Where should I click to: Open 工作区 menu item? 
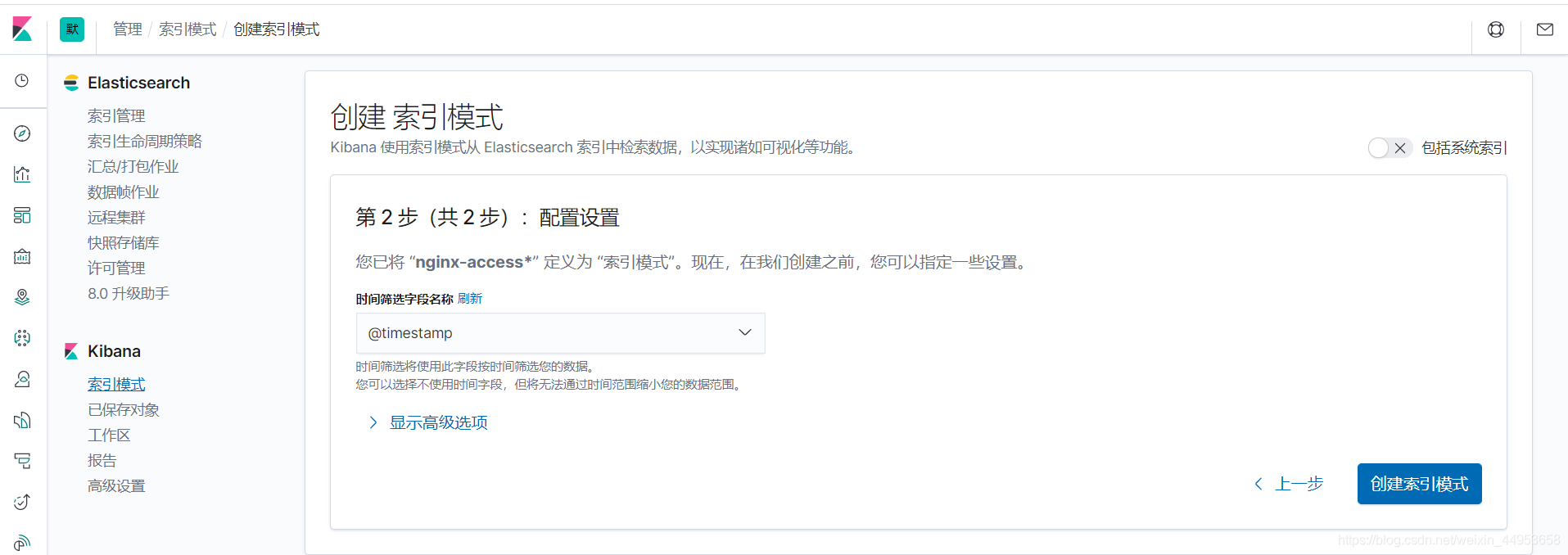(109, 435)
